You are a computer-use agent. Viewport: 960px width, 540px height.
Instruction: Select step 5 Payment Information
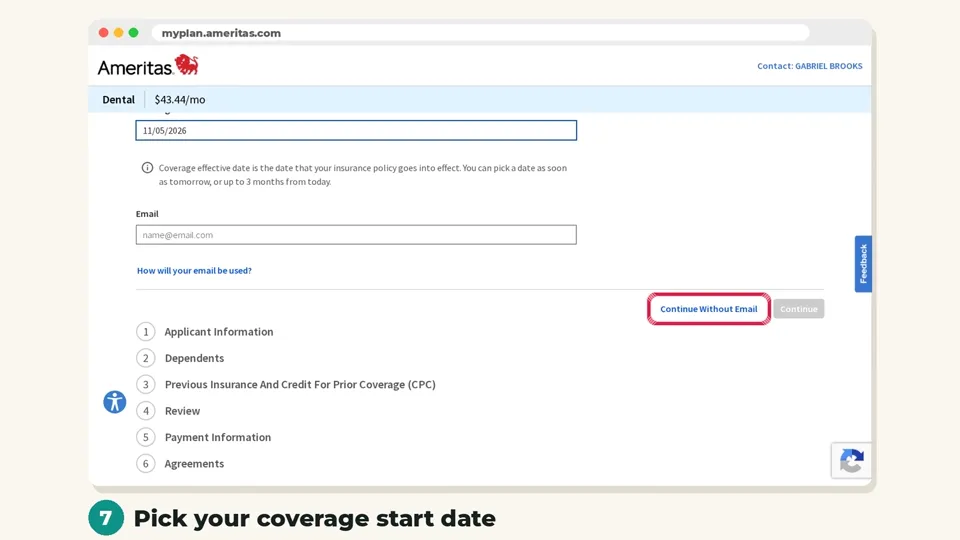[204, 437]
